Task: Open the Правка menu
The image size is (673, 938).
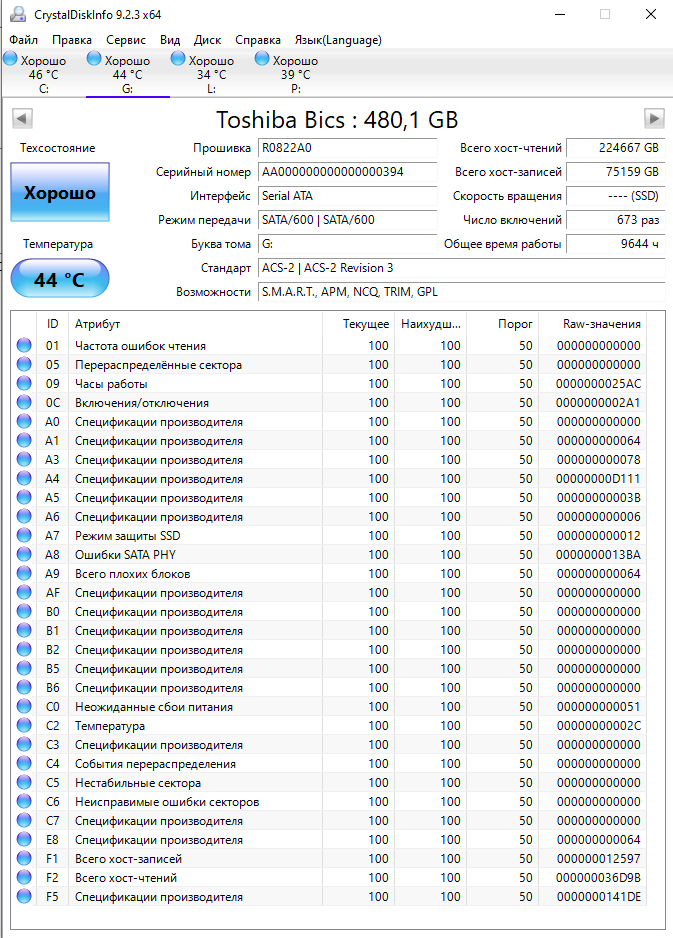Action: click(72, 40)
